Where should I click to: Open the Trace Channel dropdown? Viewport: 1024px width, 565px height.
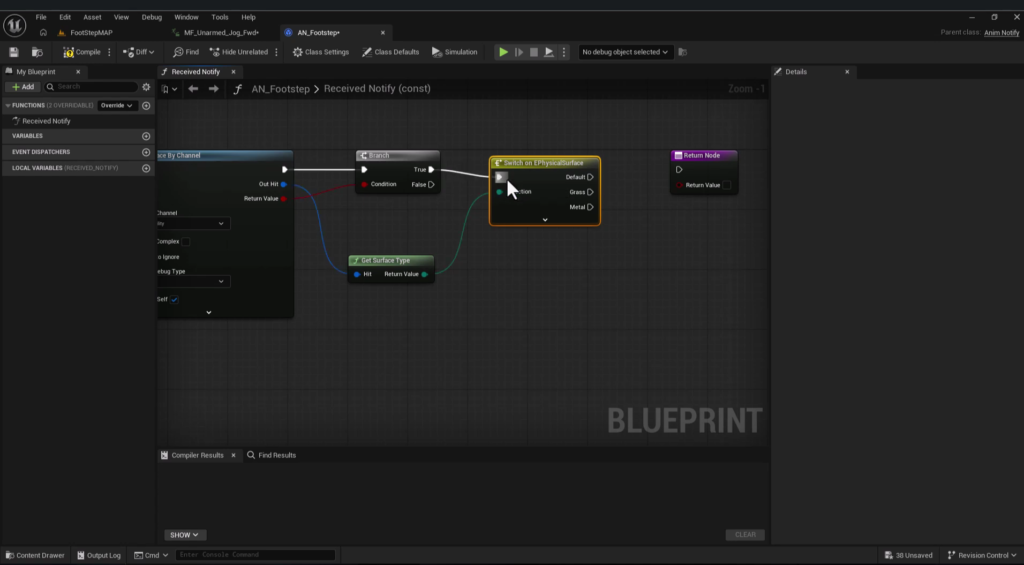(192, 223)
